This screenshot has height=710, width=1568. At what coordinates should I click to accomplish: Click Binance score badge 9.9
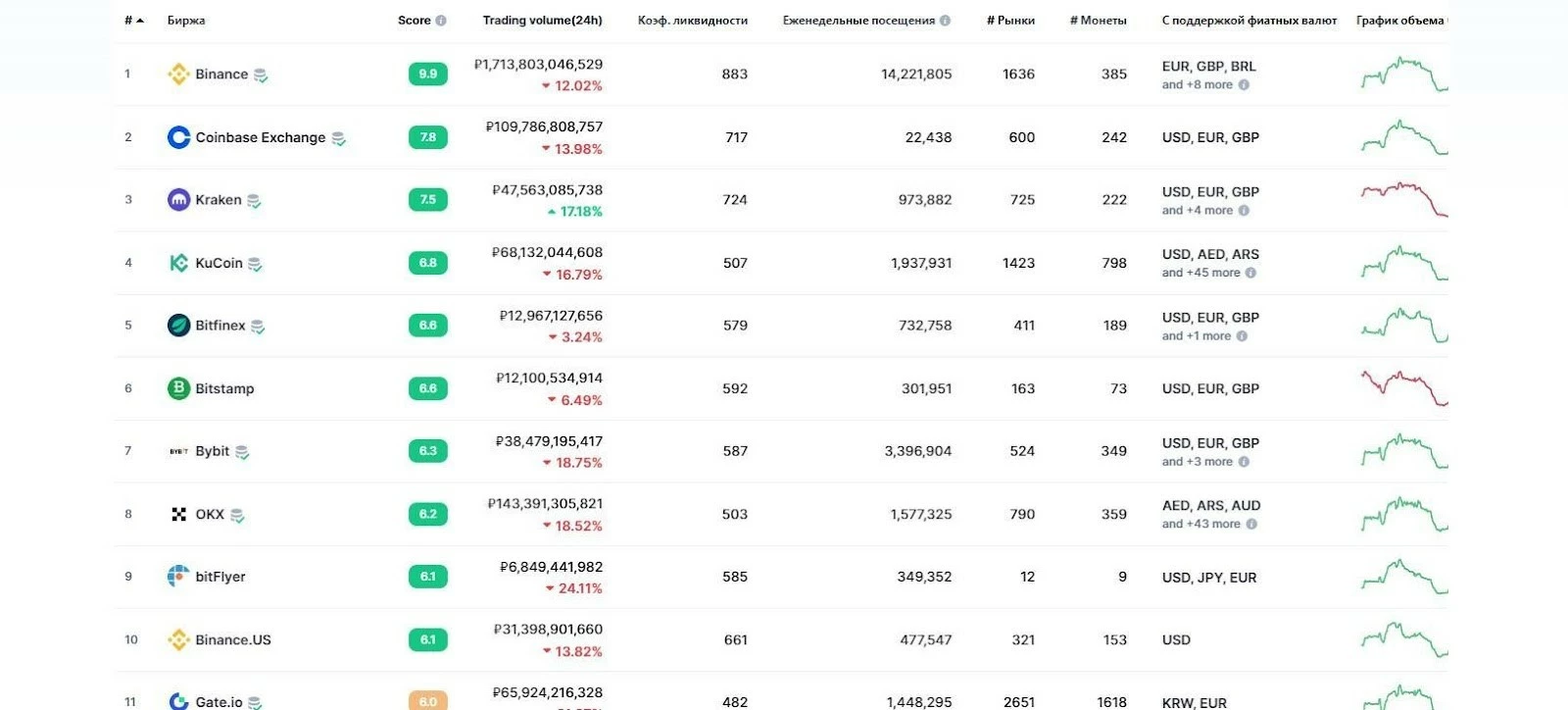[428, 74]
